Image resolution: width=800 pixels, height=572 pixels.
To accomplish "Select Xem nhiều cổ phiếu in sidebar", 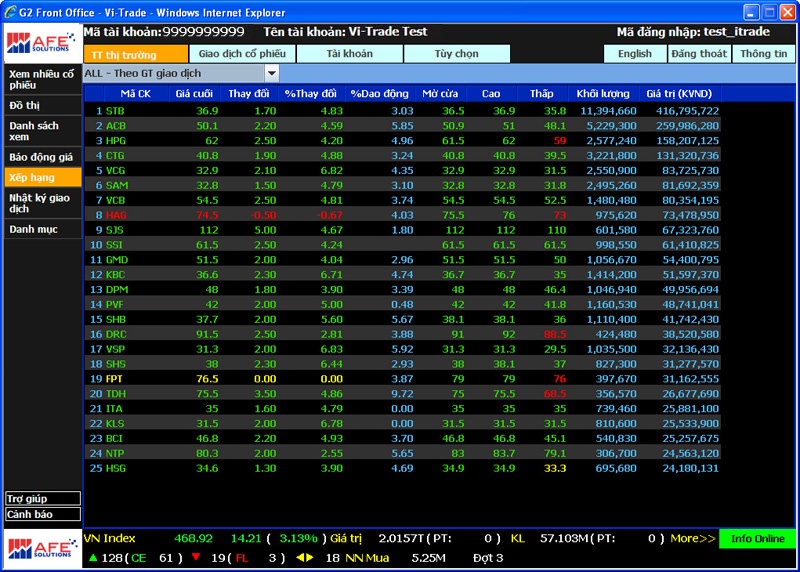I will [x=42, y=80].
